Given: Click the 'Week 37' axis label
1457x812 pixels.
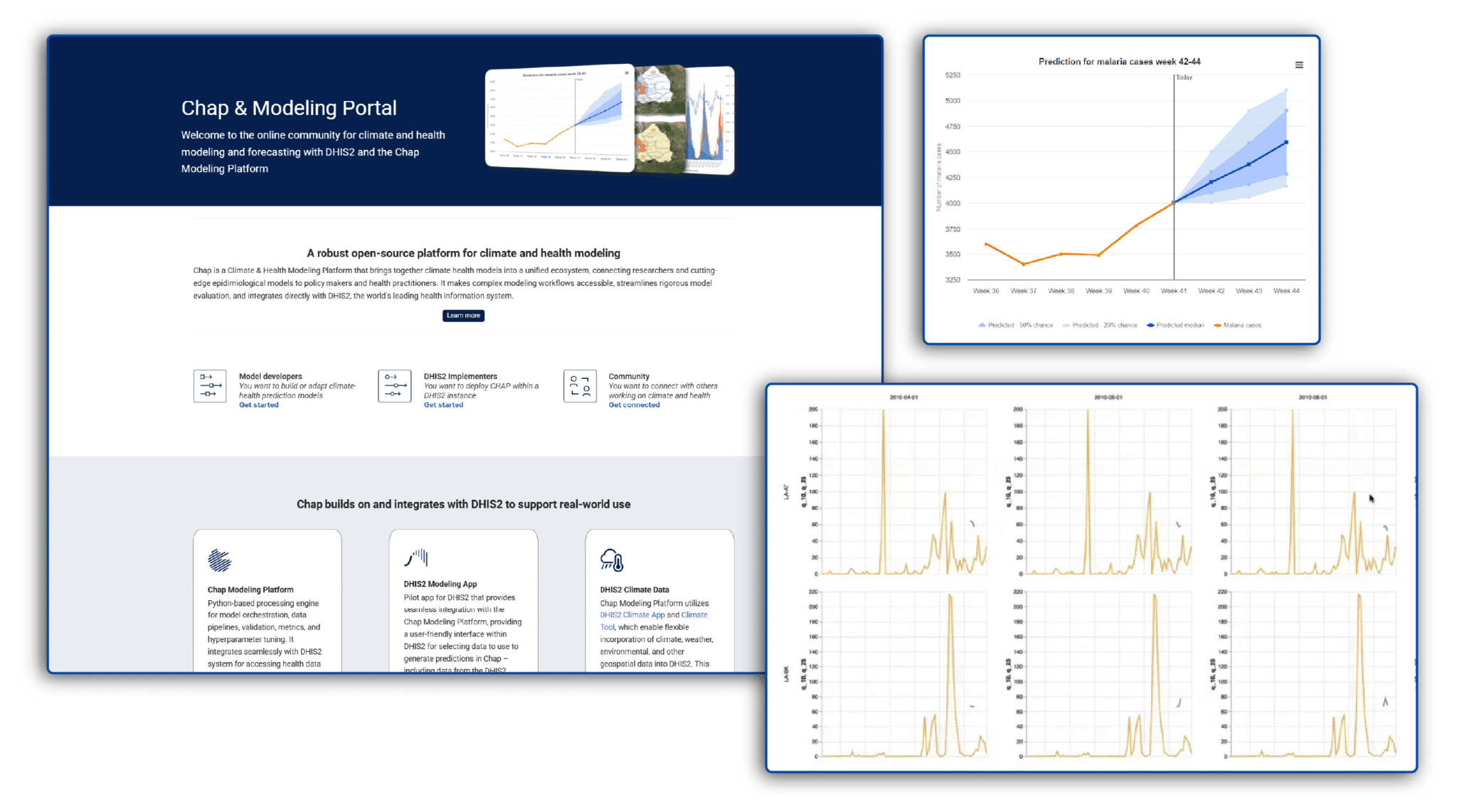Looking at the screenshot, I should pos(1024,291).
